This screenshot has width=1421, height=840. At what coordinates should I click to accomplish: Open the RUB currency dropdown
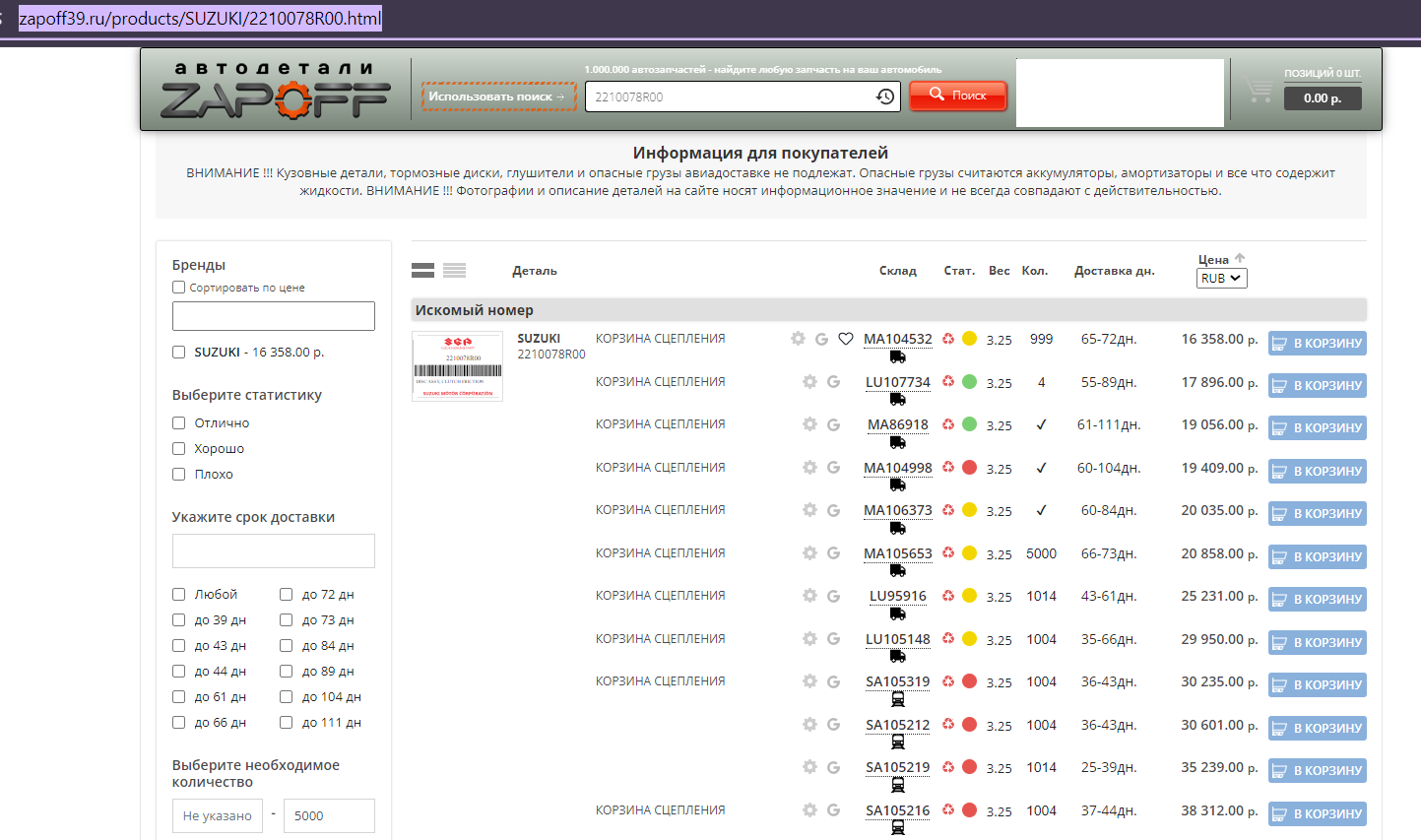point(1221,279)
